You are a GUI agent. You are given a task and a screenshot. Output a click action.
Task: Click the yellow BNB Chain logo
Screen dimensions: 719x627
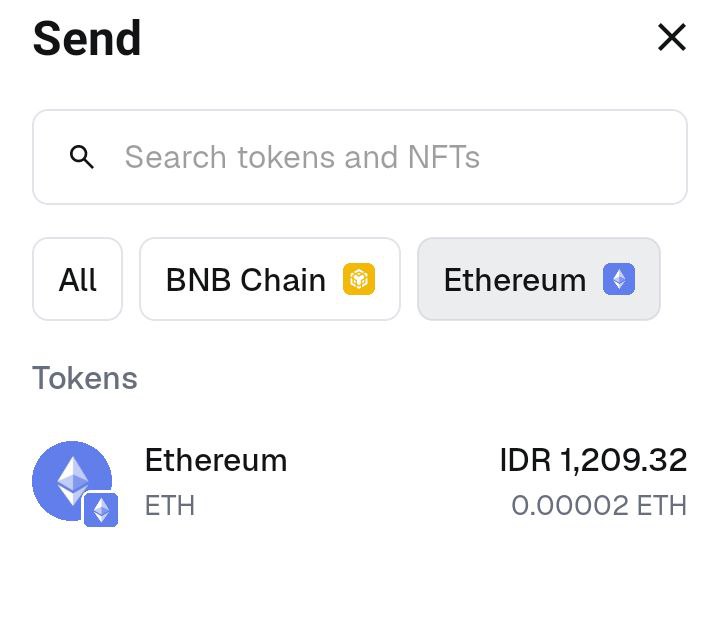point(358,279)
